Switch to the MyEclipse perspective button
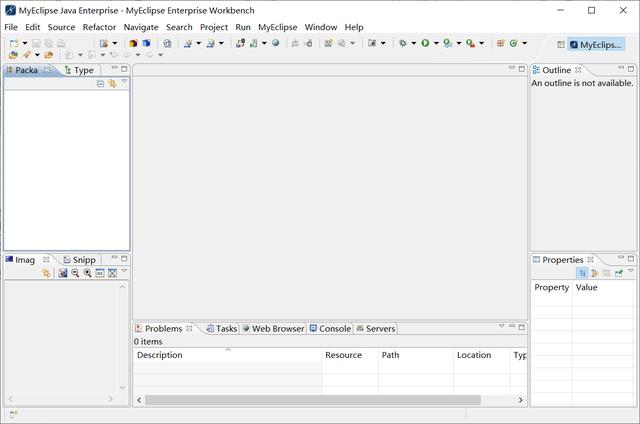640x424 pixels. 595,44
